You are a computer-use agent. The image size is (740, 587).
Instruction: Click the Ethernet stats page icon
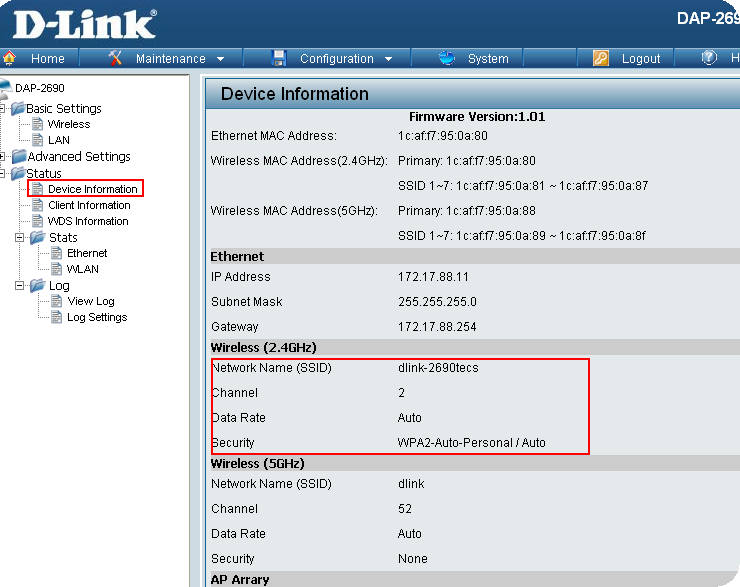click(x=56, y=253)
